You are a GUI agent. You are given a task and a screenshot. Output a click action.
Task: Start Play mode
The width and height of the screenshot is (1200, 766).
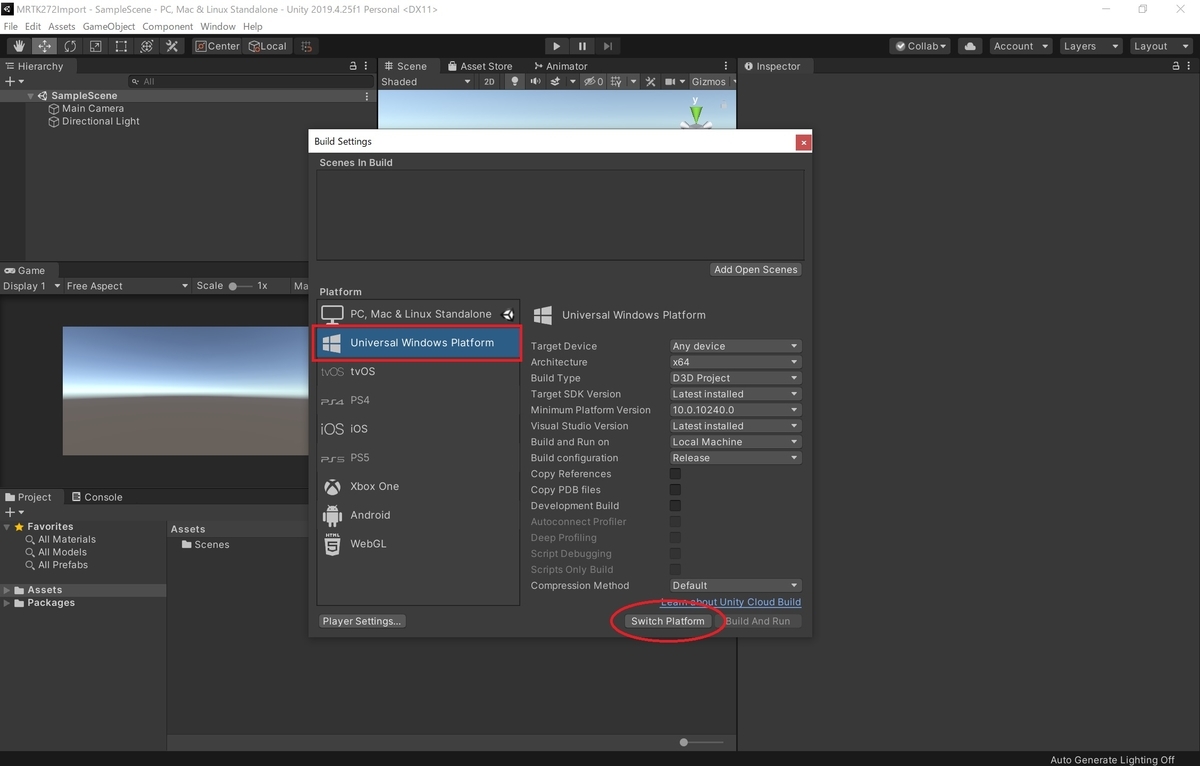(x=557, y=46)
